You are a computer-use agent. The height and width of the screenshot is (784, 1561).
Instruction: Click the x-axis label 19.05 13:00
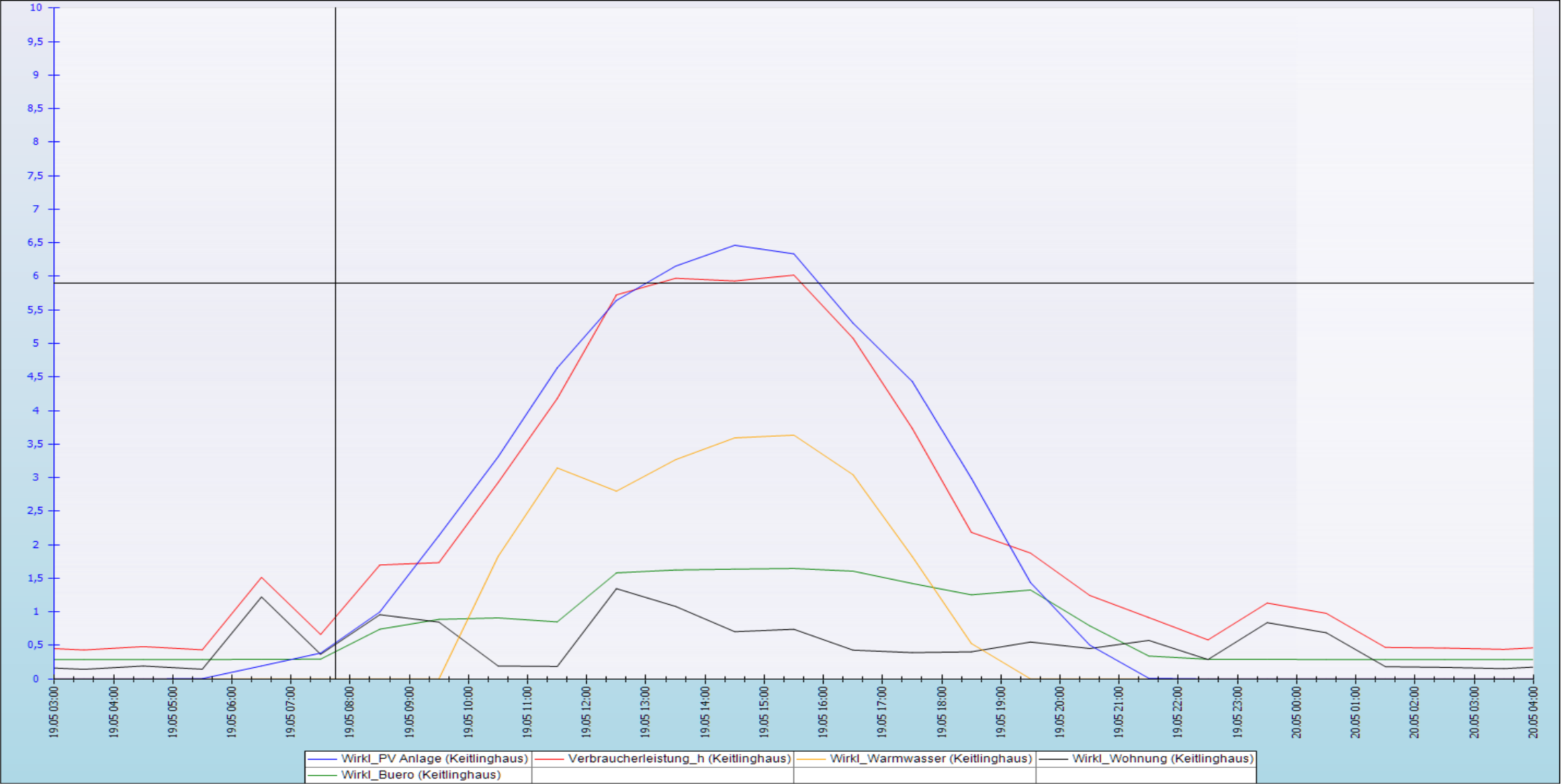point(646,712)
